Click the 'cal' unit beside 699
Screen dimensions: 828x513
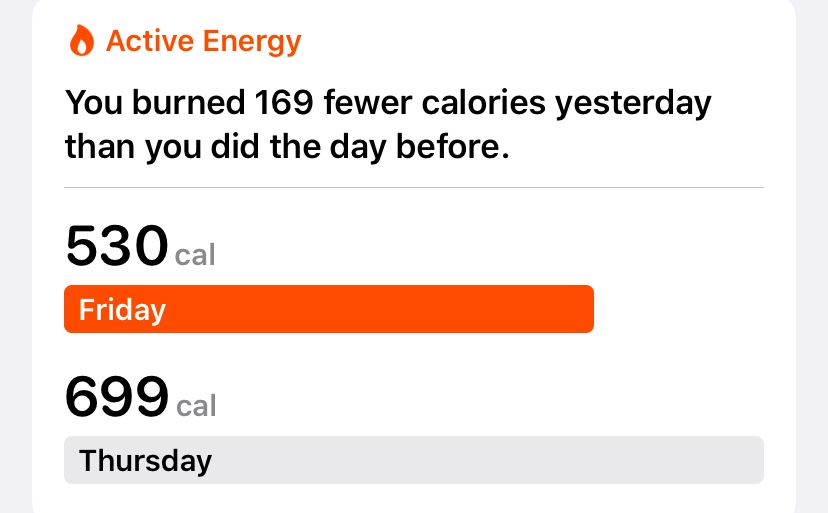pyautogui.click(x=196, y=406)
